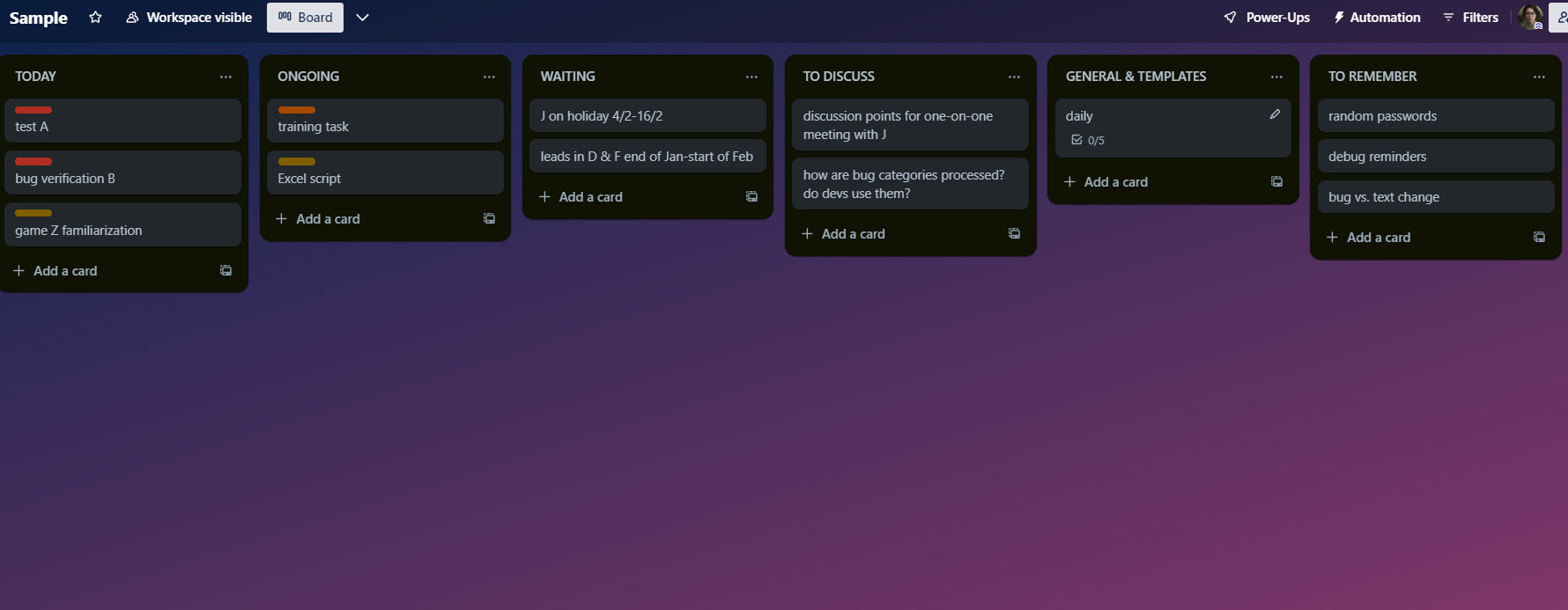Select the Board view button
This screenshot has width=1568, height=610.
pos(305,18)
